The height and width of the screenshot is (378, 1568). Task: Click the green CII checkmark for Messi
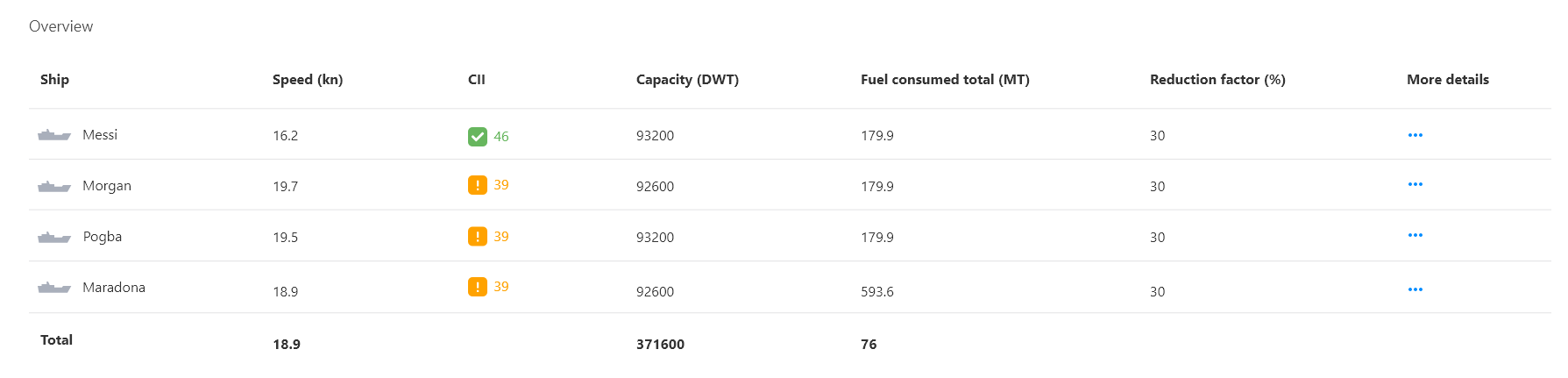pos(477,136)
